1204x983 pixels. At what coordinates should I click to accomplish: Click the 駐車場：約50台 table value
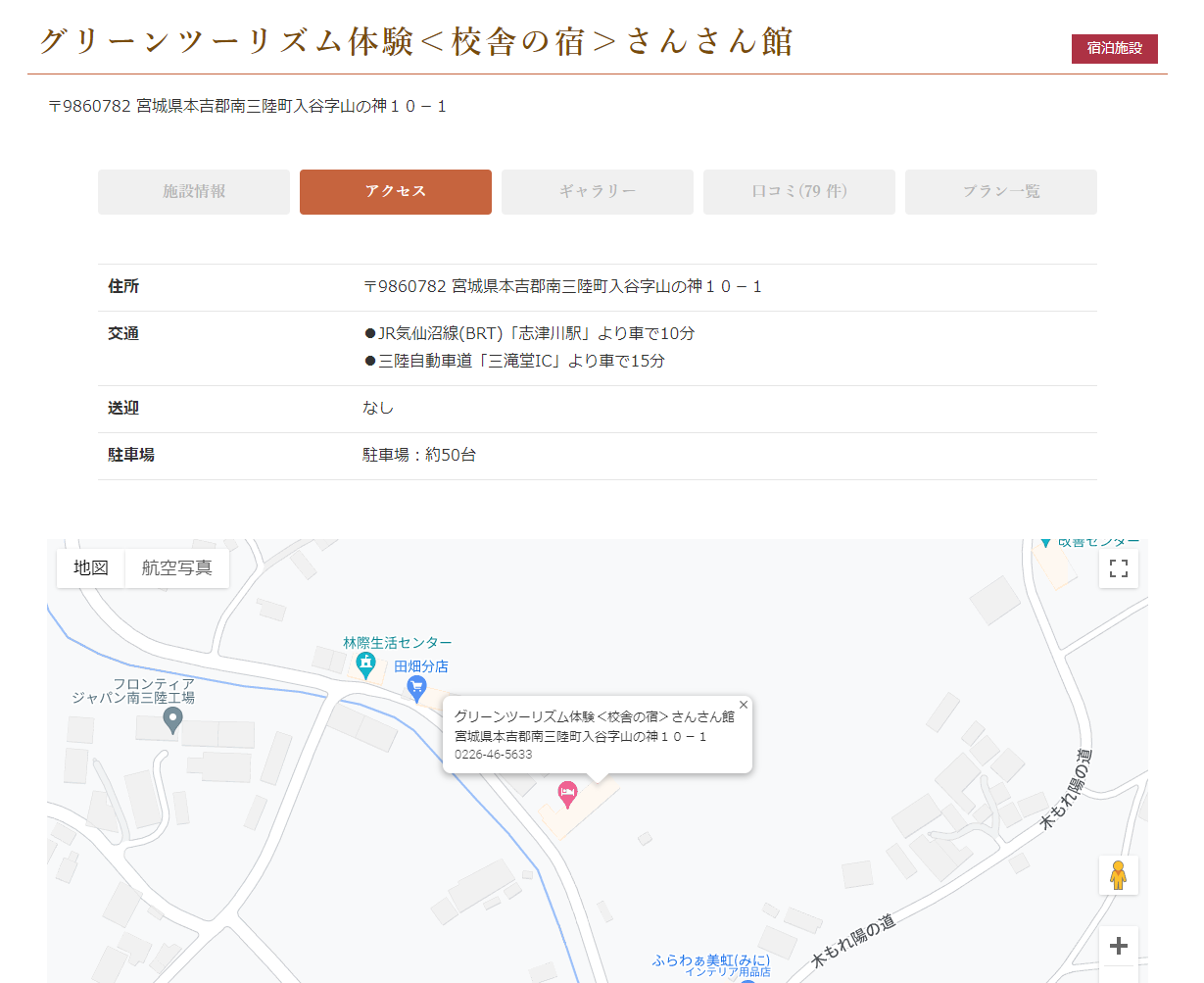(419, 455)
